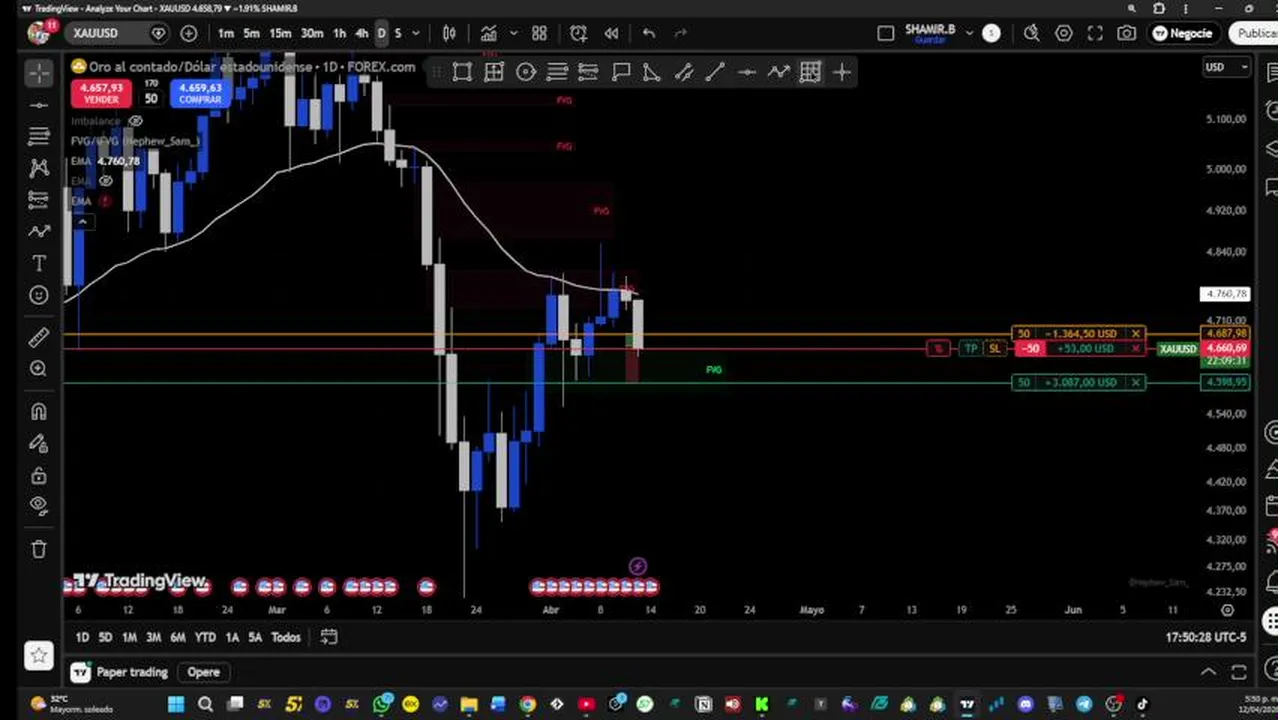Close the 3.087,00 USD take profit order

pos(1136,382)
